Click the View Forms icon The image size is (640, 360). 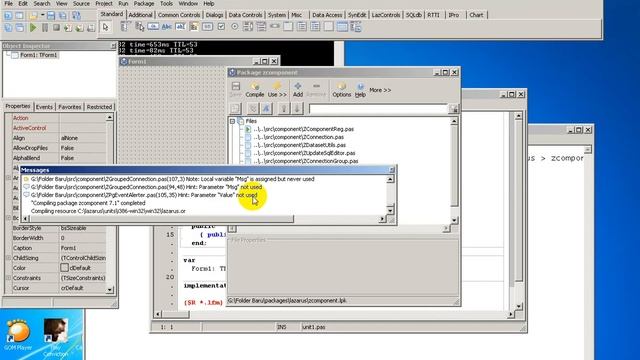click(x=20, y=27)
